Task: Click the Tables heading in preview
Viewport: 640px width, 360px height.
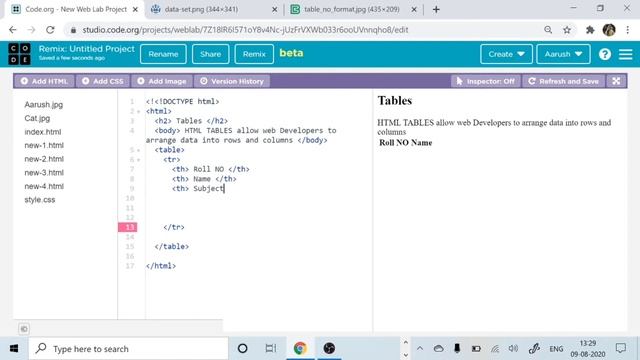Action: (395, 100)
